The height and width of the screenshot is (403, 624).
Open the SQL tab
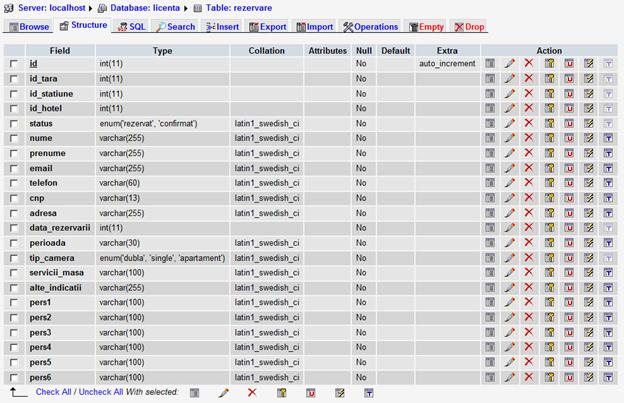(x=131, y=26)
